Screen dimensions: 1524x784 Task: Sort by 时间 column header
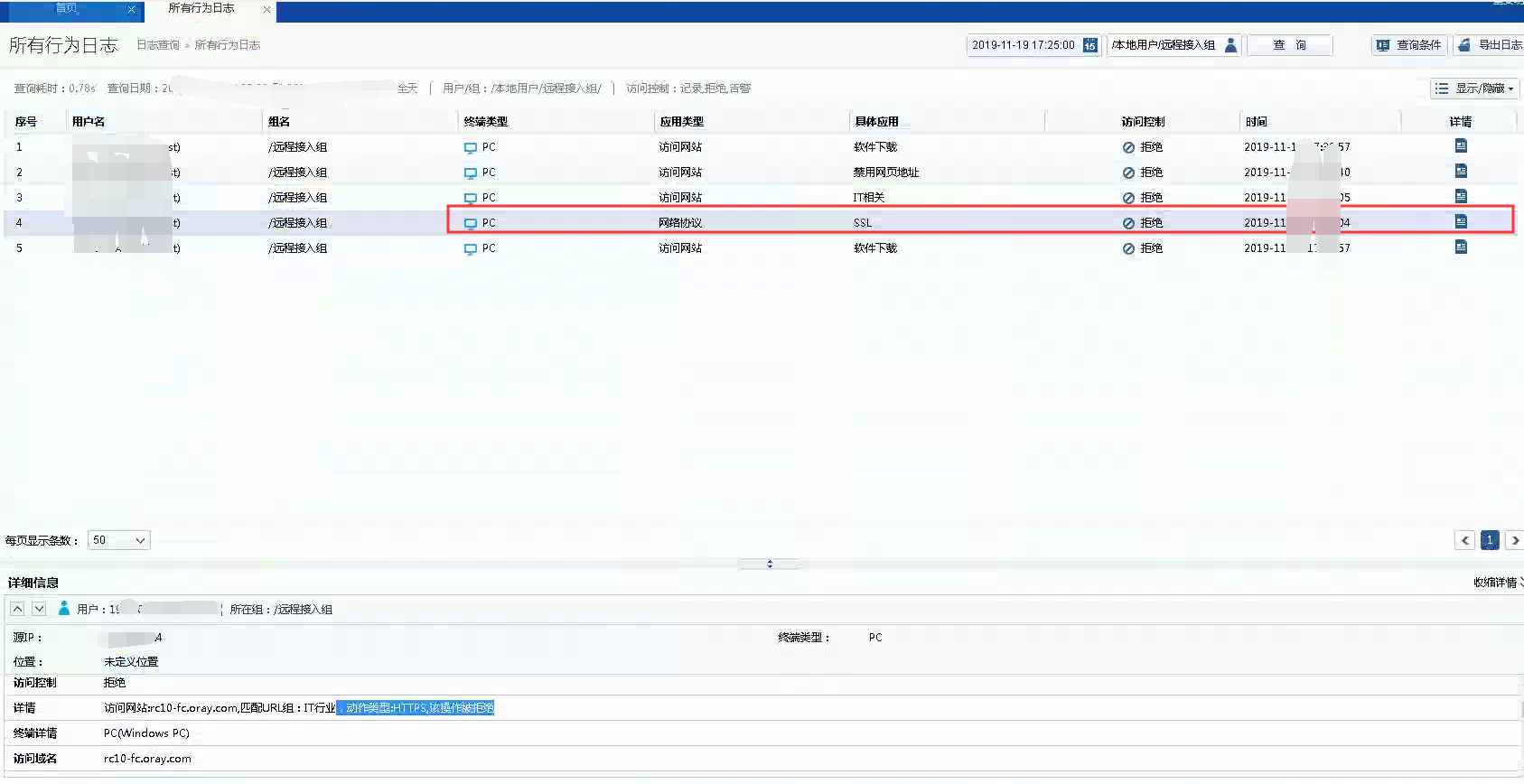click(x=1257, y=122)
